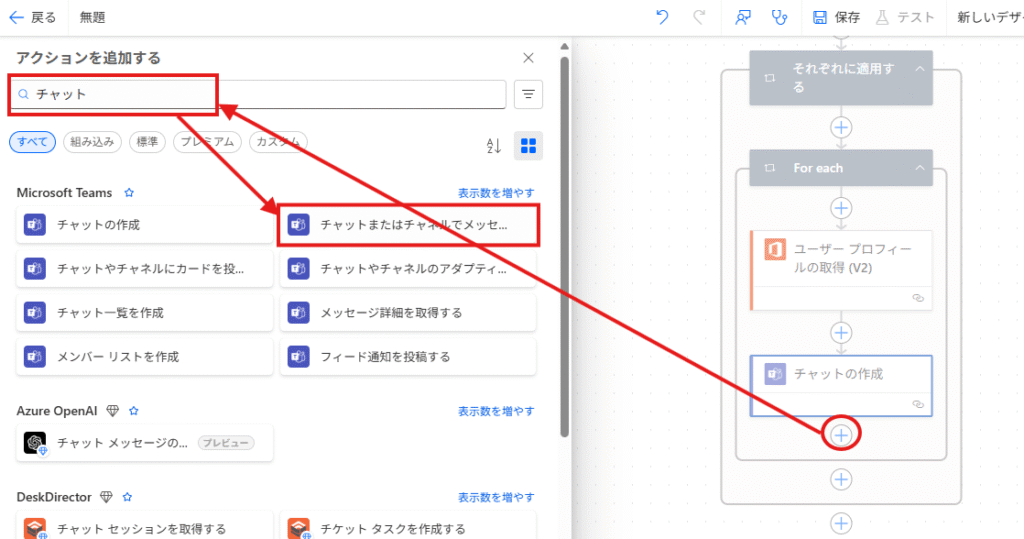Click Azure OpenAI premium diamond icon
The height and width of the screenshot is (539, 1024).
tap(112, 411)
